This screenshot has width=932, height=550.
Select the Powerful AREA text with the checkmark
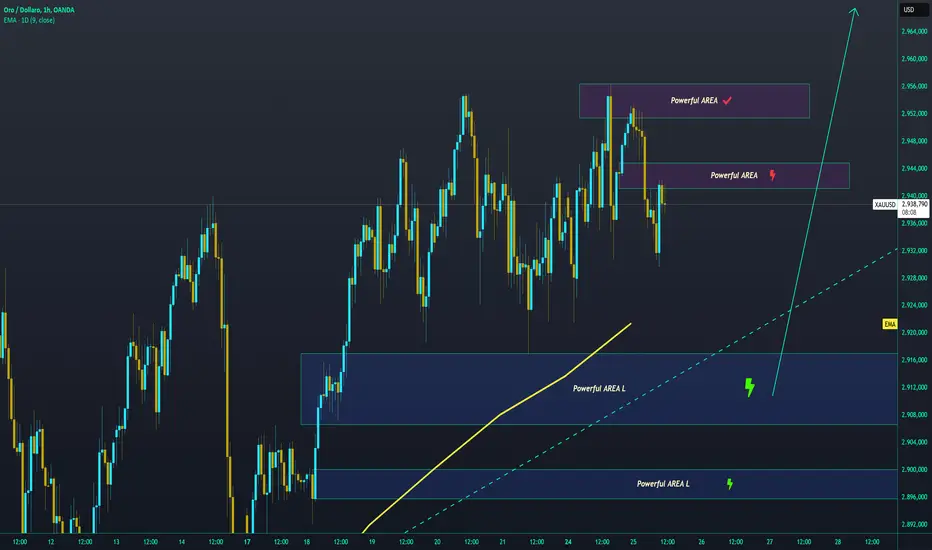[x=694, y=100]
